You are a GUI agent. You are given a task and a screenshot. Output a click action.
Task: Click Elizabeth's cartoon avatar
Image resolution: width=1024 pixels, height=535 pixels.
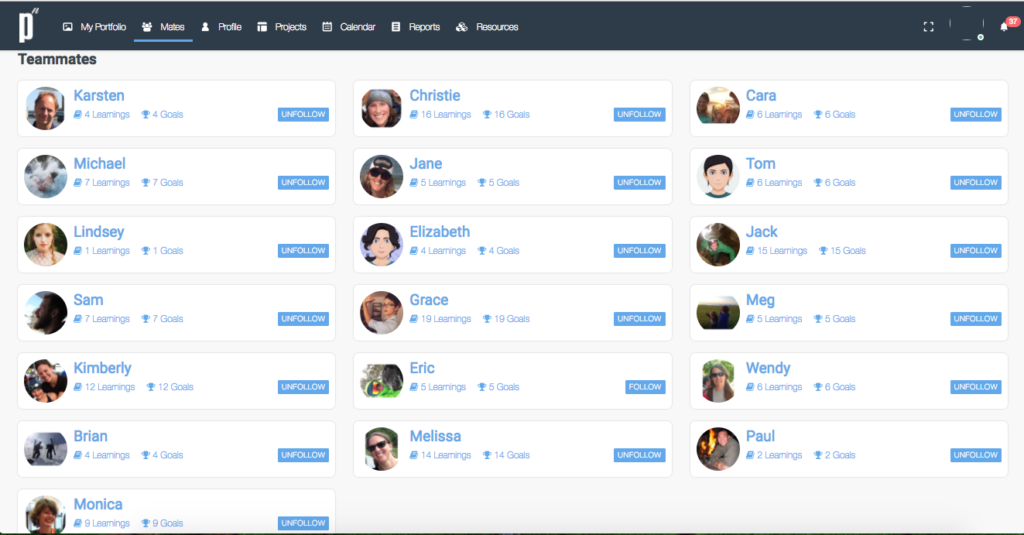coord(381,244)
